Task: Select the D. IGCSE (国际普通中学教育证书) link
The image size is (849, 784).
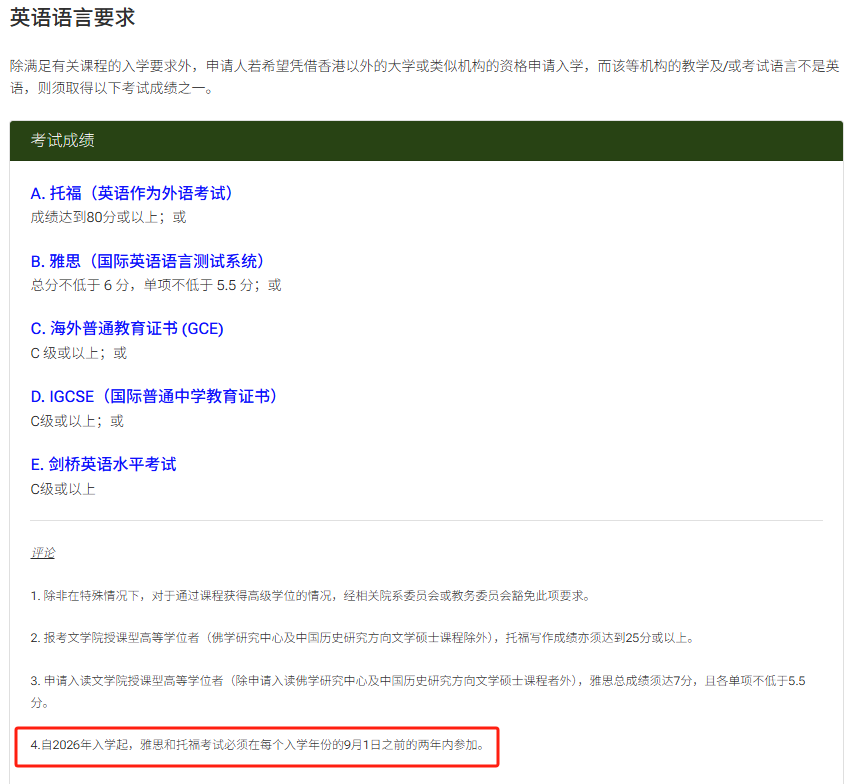Action: point(154,397)
